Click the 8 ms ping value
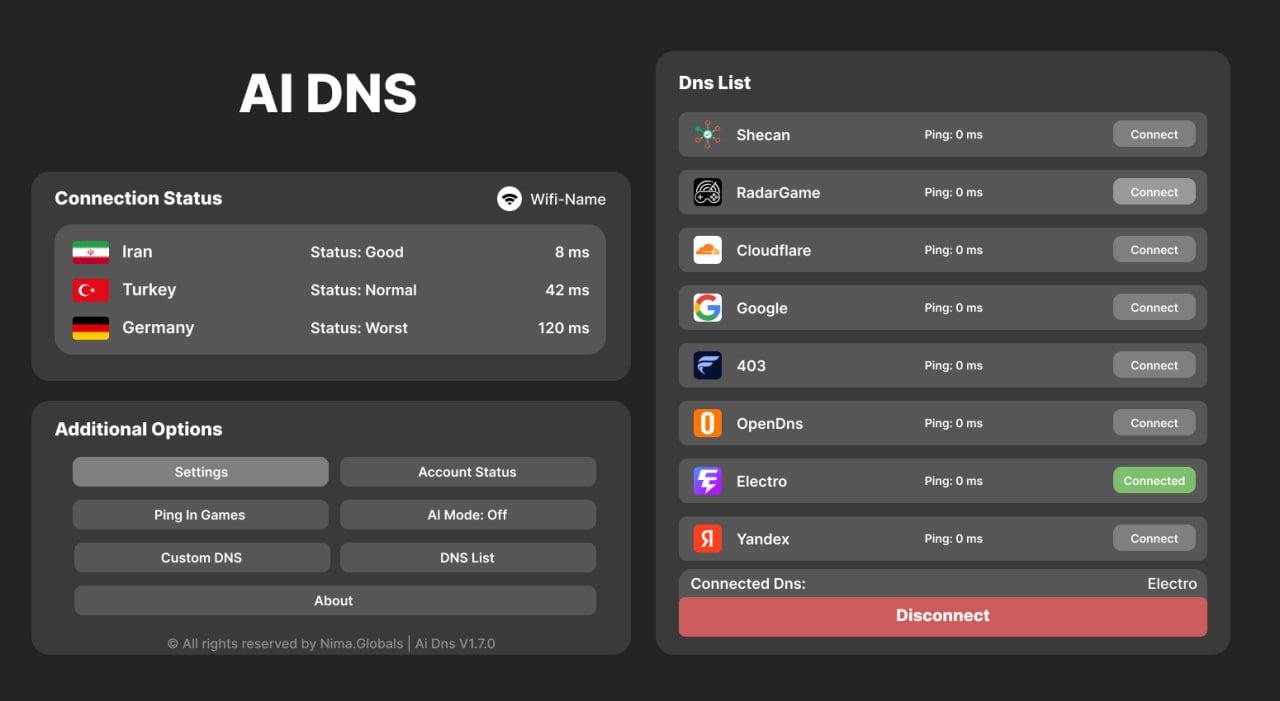Viewport: 1280px width, 701px height. tap(572, 252)
